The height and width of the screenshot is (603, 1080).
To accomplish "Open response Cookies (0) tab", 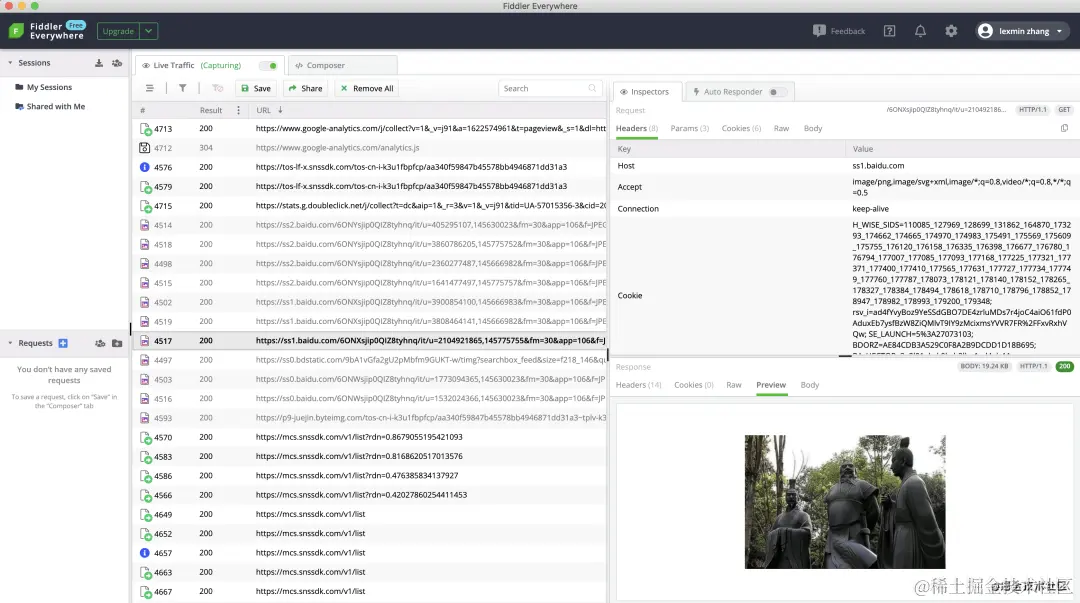I will (694, 385).
